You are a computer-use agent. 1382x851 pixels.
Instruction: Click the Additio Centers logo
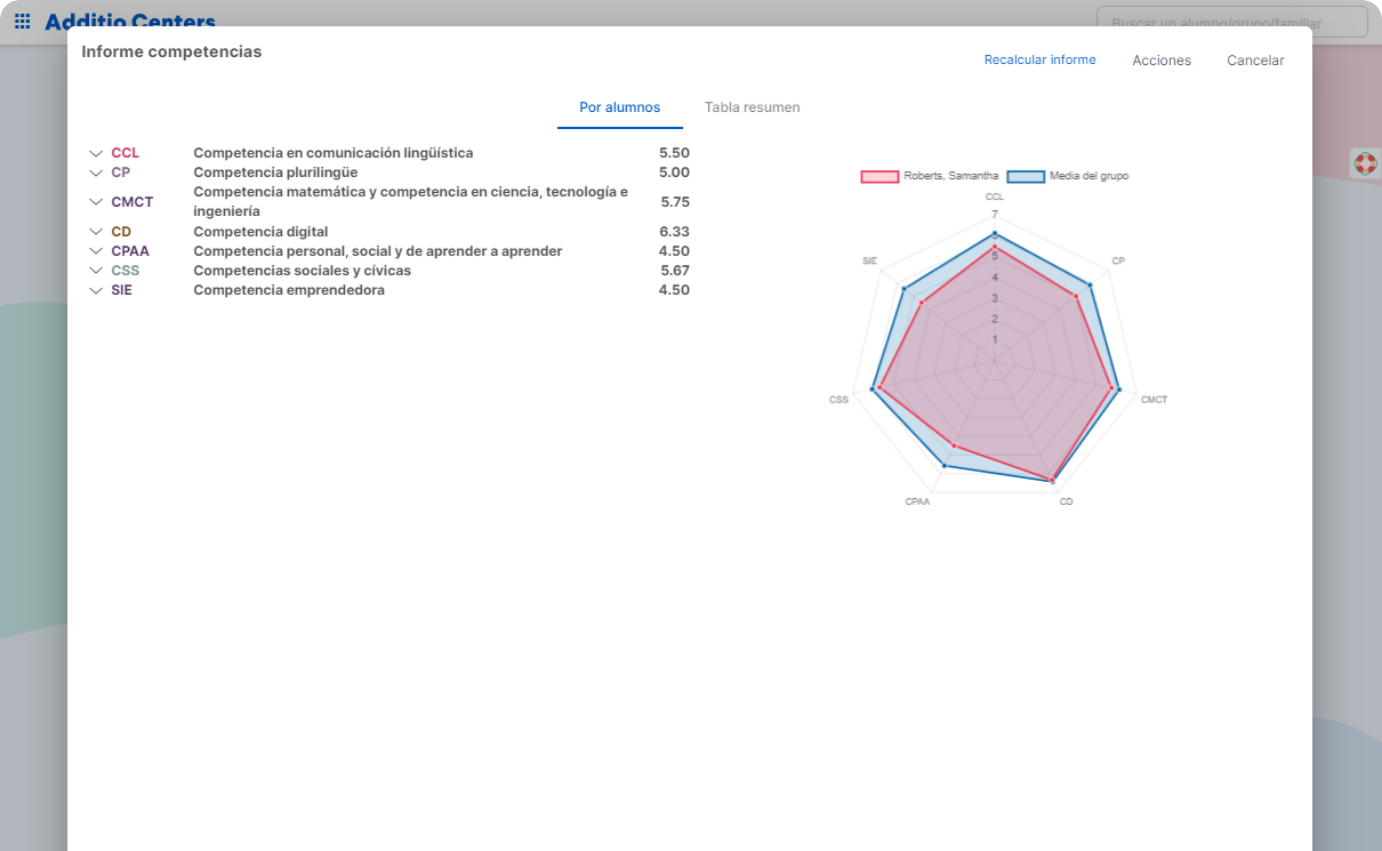[128, 21]
